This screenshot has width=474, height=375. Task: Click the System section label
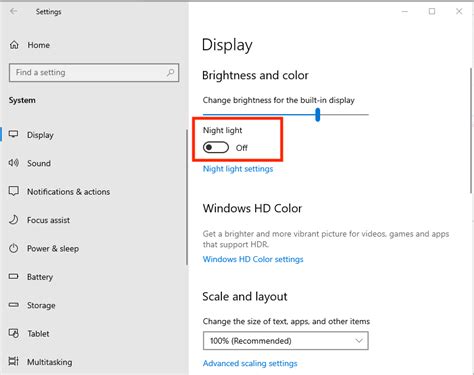pos(22,100)
